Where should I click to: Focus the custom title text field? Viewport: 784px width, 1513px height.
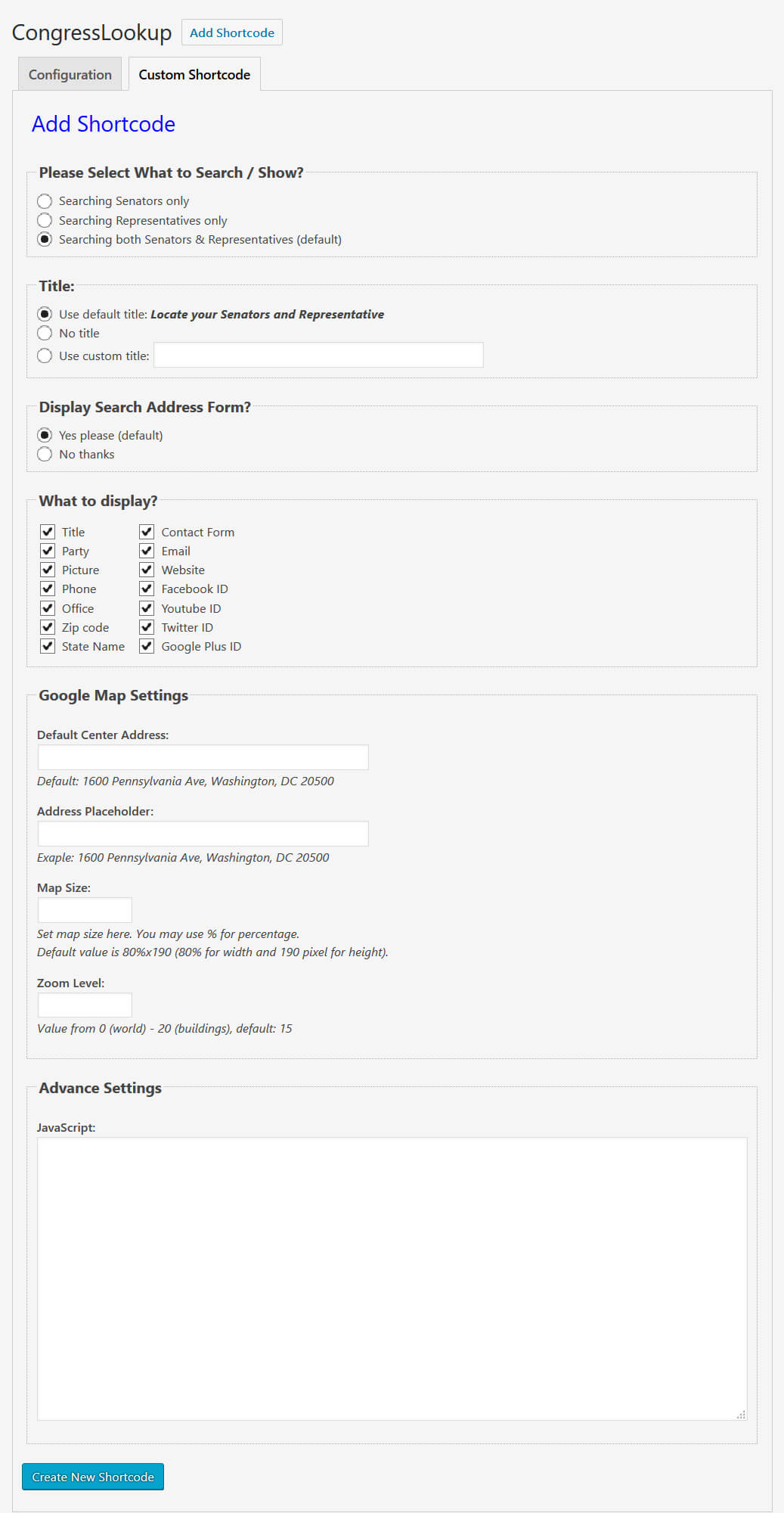point(318,355)
